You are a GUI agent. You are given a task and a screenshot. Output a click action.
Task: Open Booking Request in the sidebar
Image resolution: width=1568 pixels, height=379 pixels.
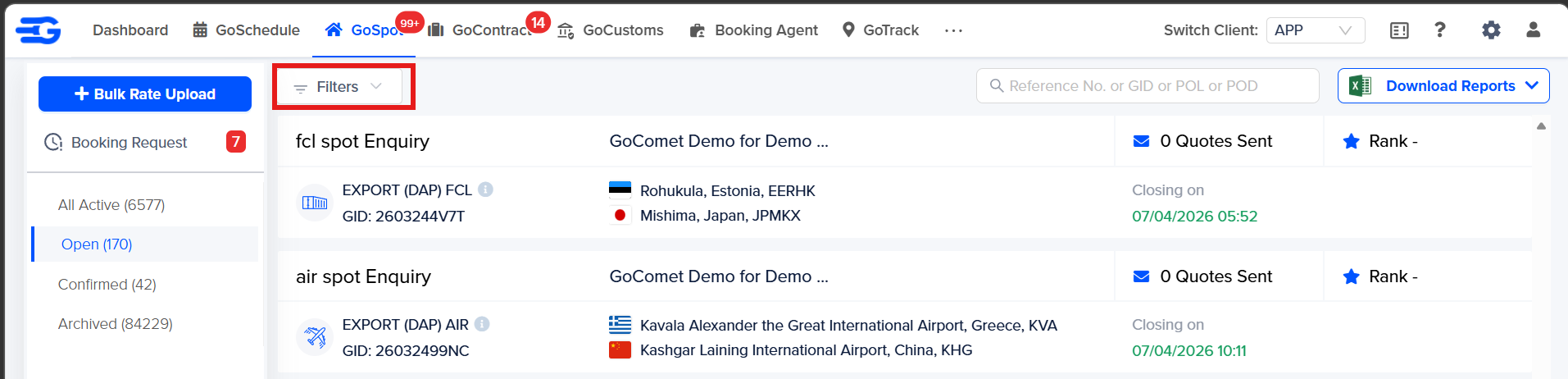tap(145, 143)
